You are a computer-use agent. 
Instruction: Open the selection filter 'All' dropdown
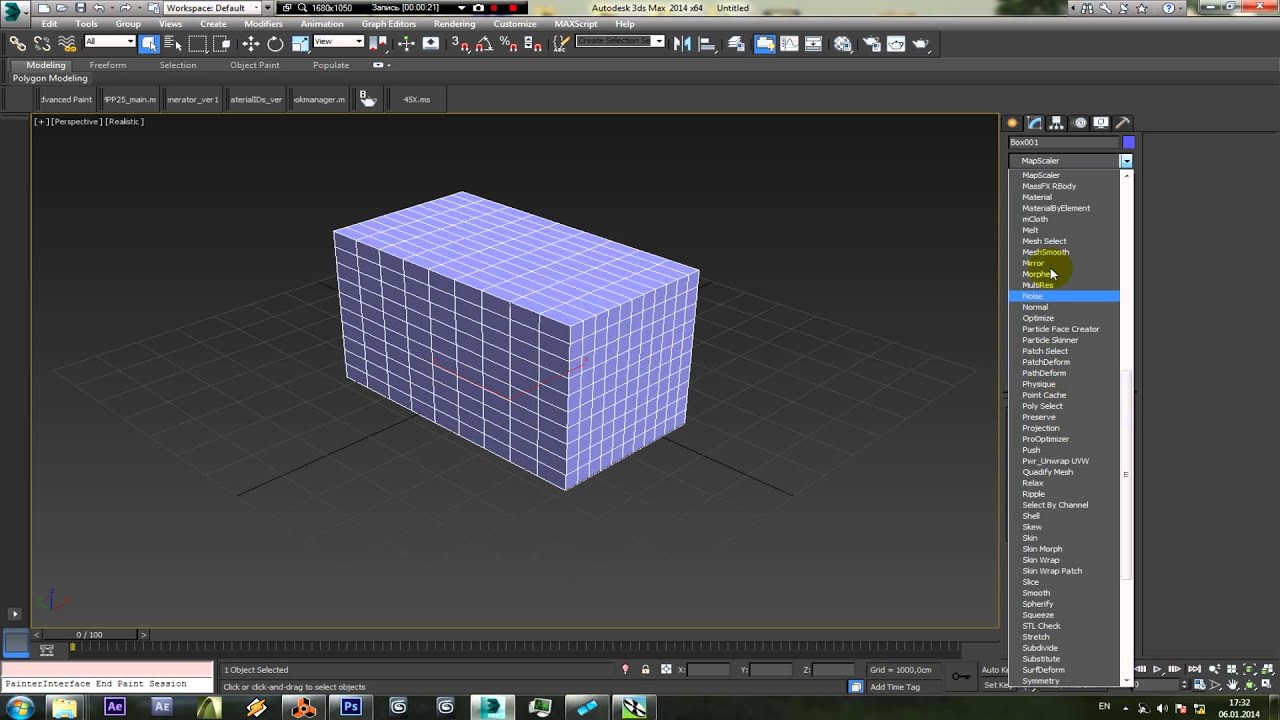click(x=110, y=42)
